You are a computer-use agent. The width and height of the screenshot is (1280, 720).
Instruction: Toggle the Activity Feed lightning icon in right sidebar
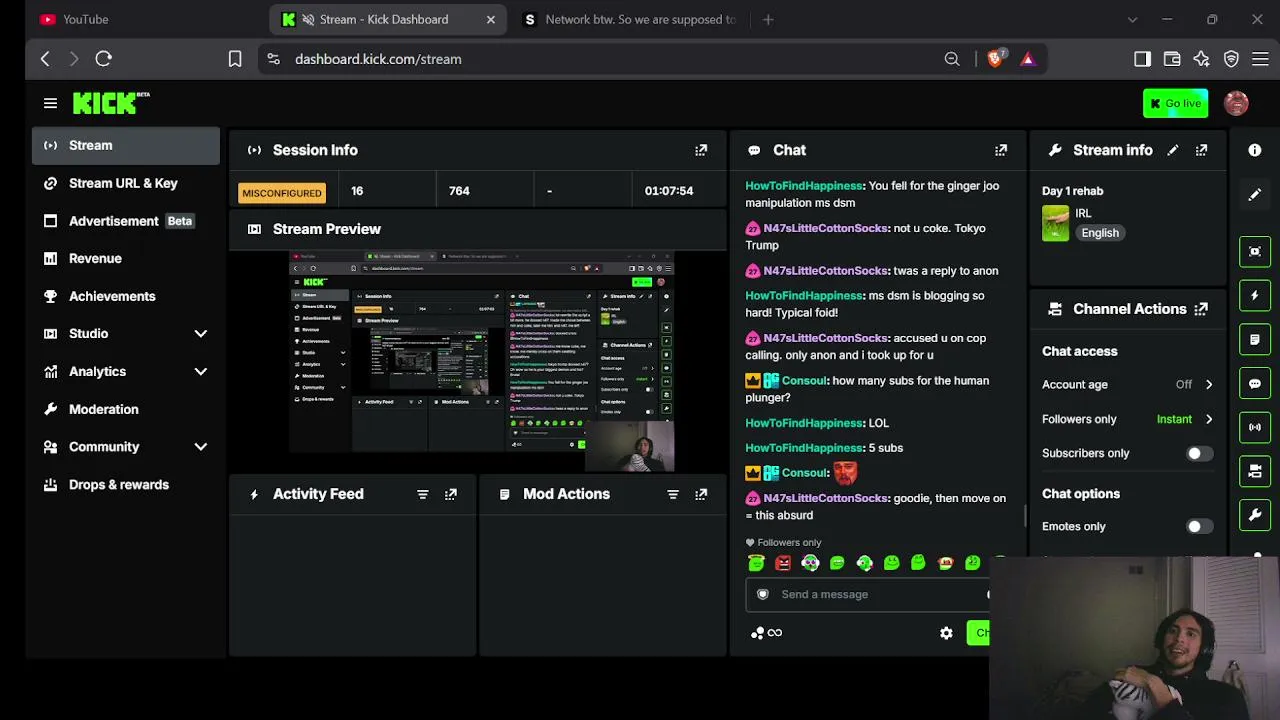coord(1255,295)
